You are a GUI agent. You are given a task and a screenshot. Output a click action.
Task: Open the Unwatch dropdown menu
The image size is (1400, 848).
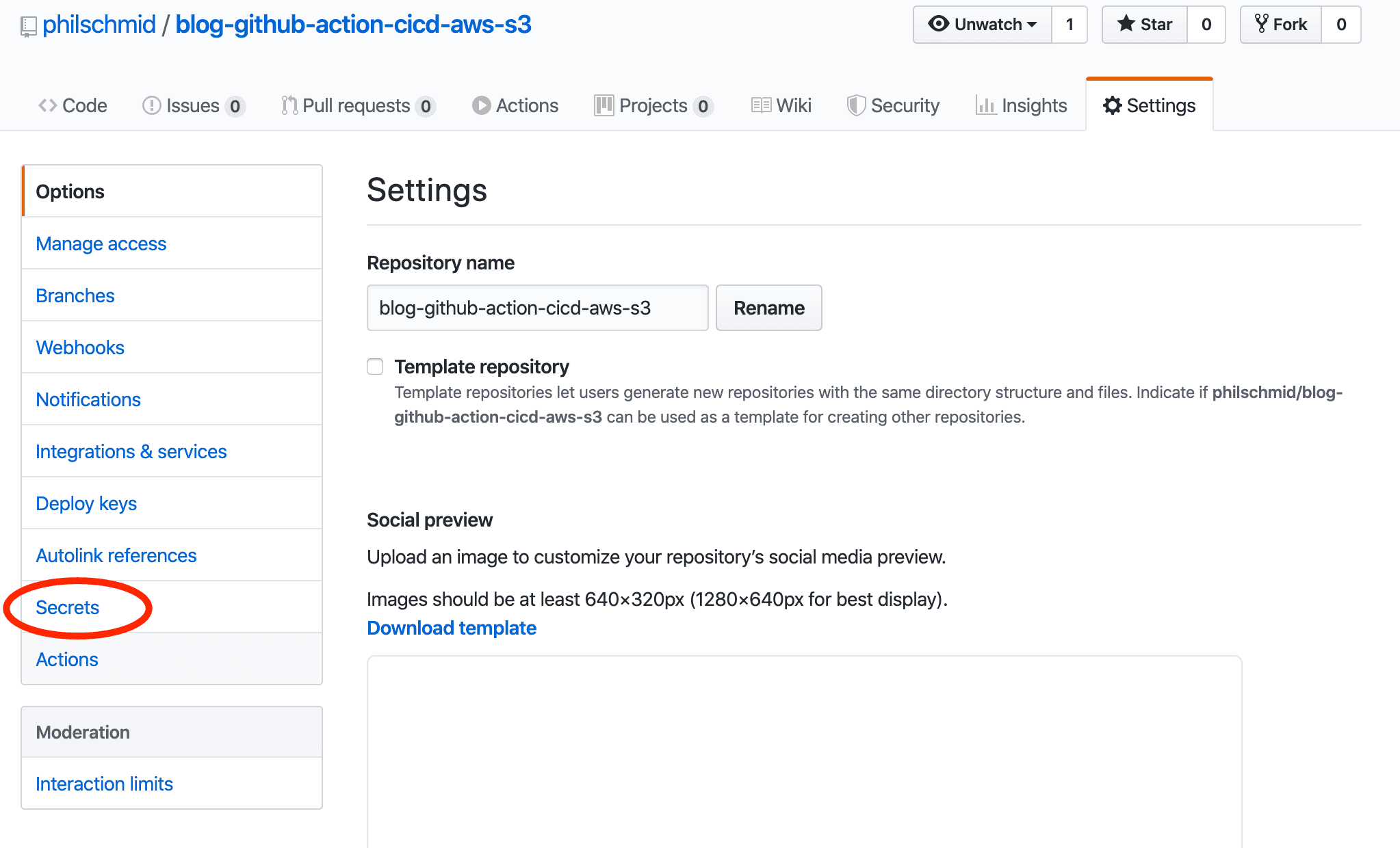point(983,25)
